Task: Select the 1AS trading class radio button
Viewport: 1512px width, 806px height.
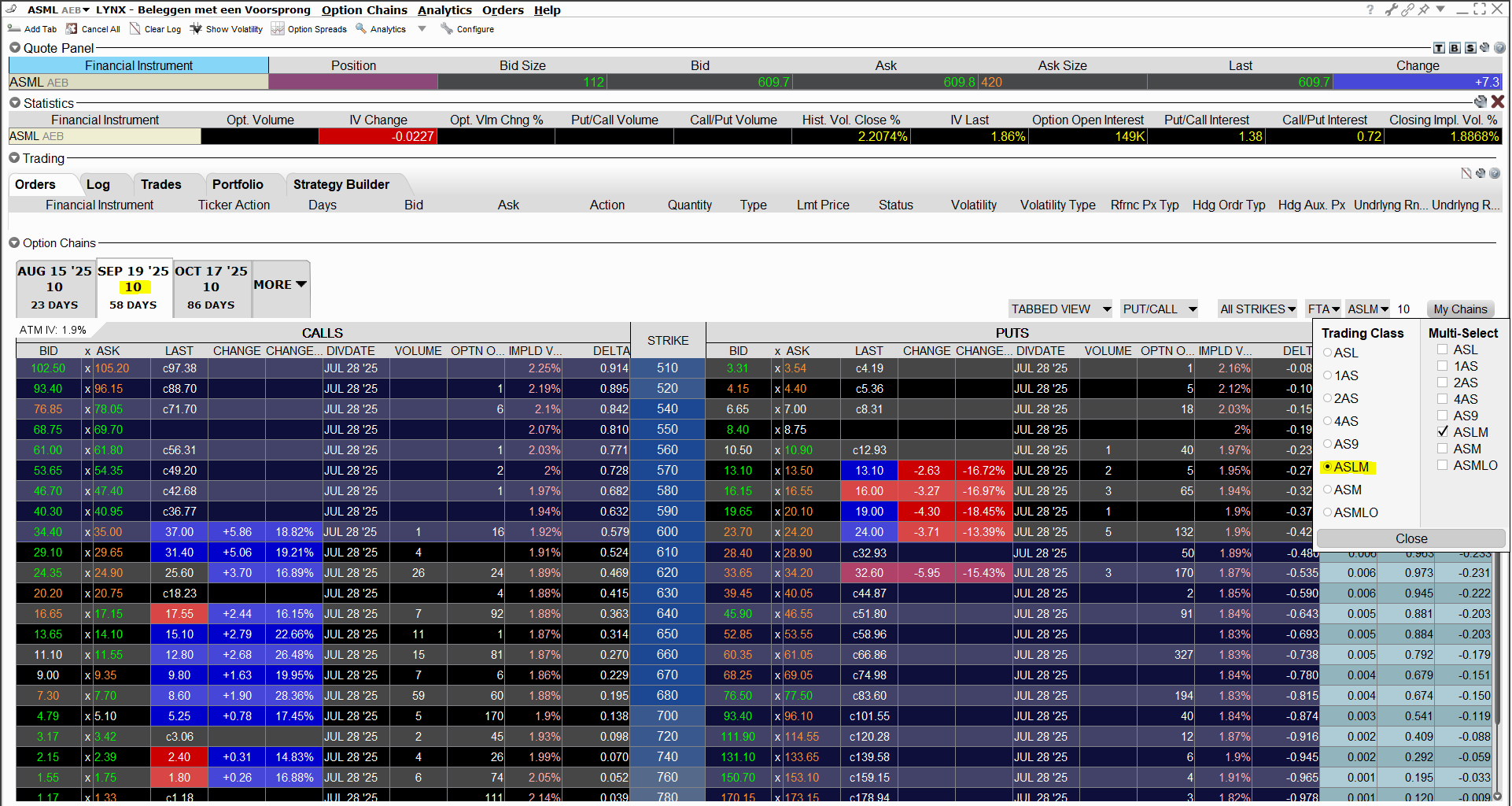Action: point(1327,375)
